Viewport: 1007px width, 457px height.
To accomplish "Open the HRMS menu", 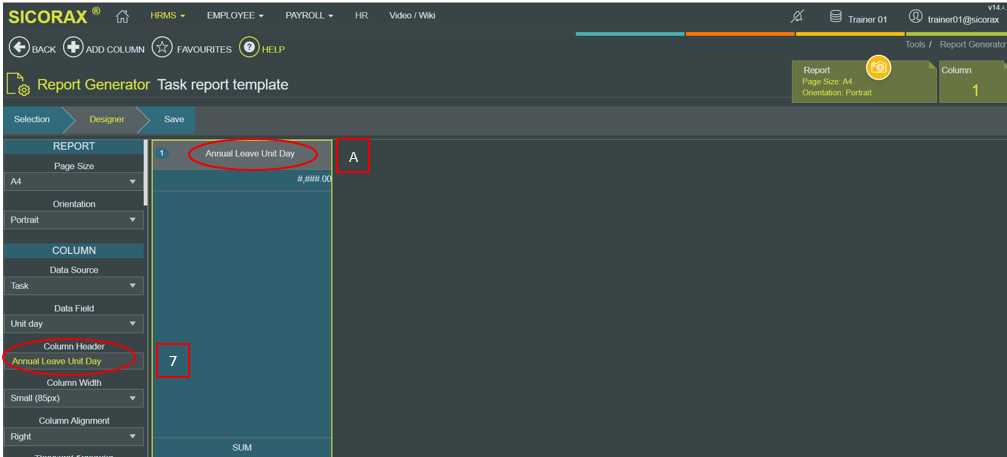I will (x=167, y=15).
